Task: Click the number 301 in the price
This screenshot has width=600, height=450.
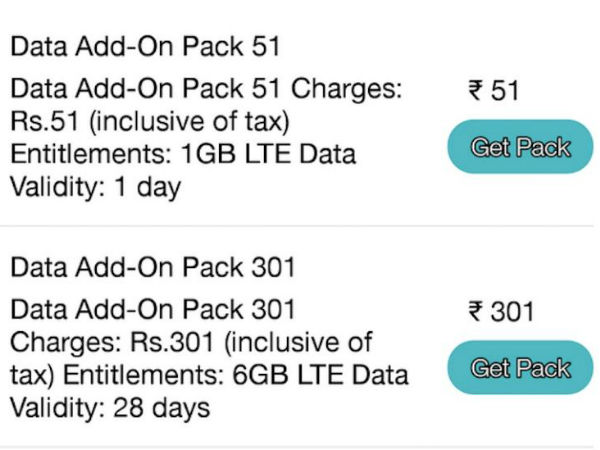Action: tap(512, 312)
